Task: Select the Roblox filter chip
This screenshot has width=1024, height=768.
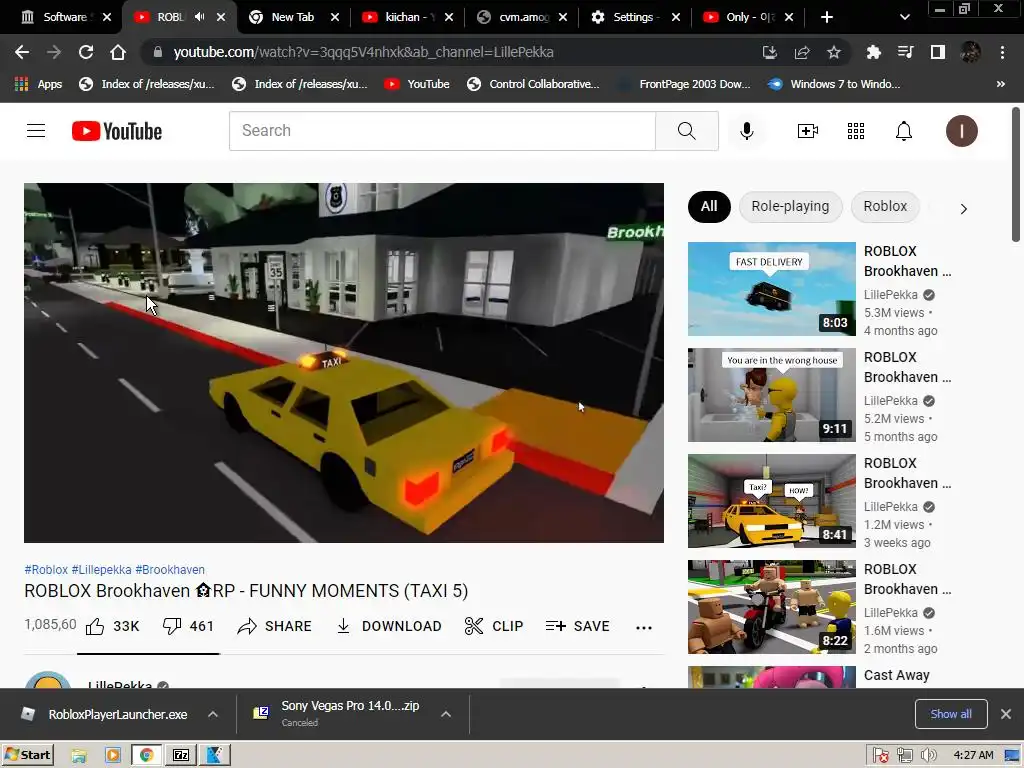Action: coord(885,206)
